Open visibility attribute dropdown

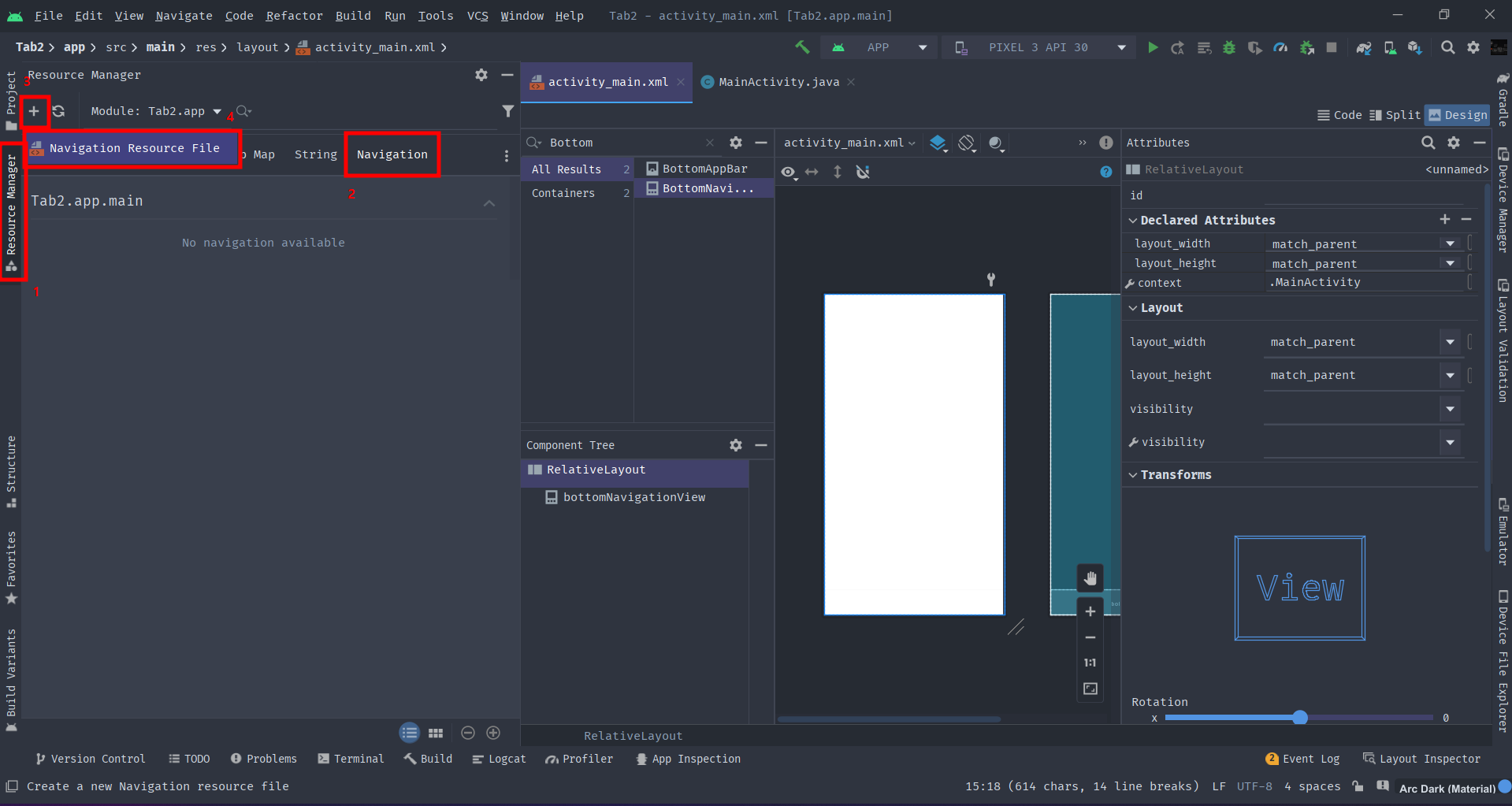(x=1450, y=409)
